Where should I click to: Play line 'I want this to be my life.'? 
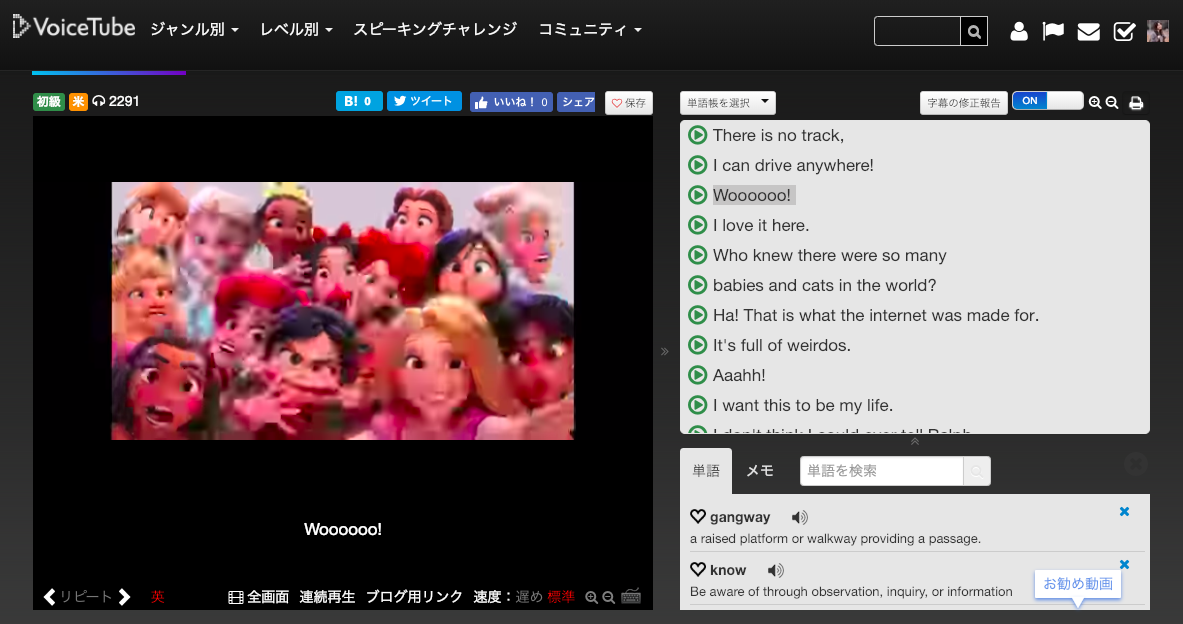click(697, 405)
